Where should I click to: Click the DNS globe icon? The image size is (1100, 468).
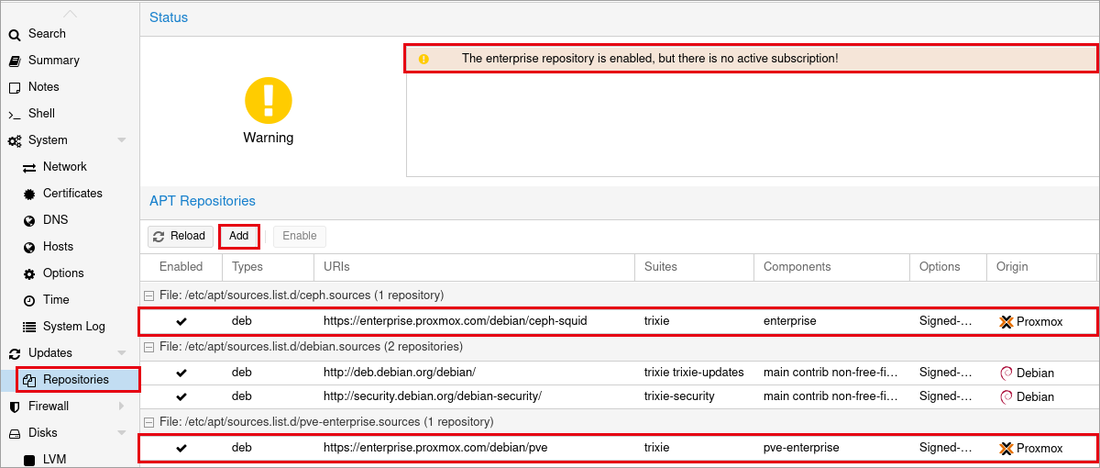(x=29, y=221)
